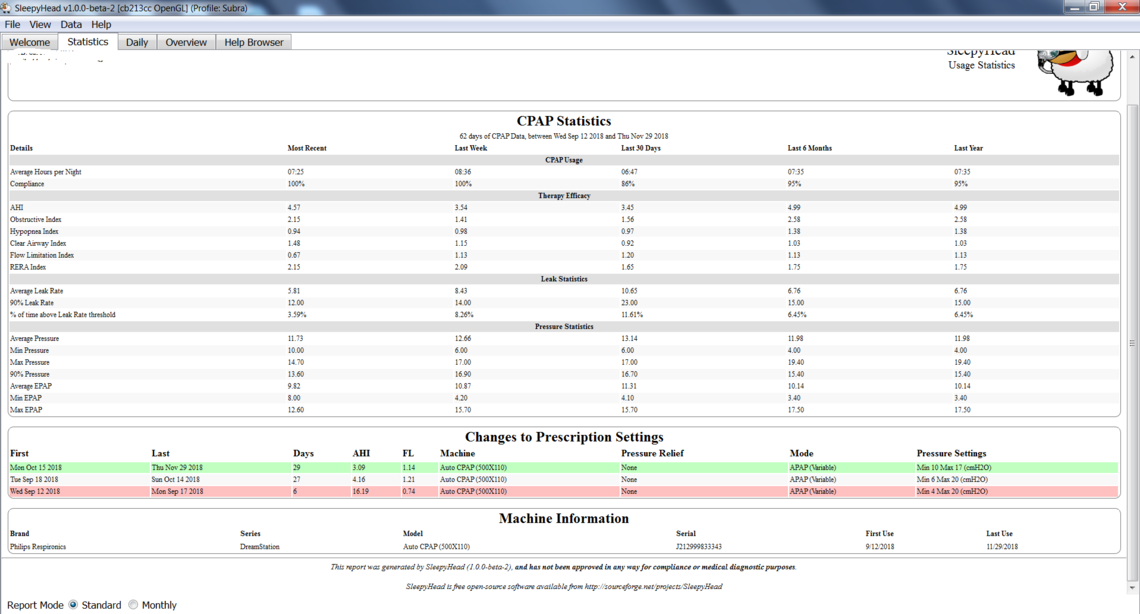Image resolution: width=1140 pixels, height=614 pixels.
Task: Click the Therapy Efficacy section header
Action: click(563, 195)
